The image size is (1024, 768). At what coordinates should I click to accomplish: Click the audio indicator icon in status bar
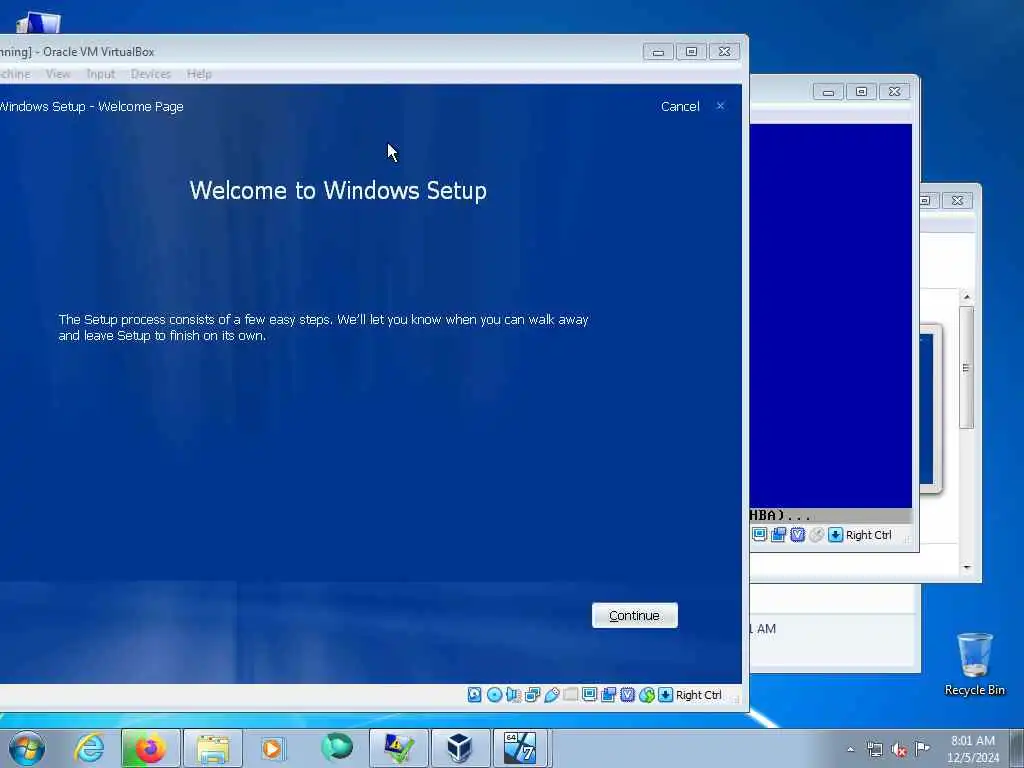[x=513, y=695]
